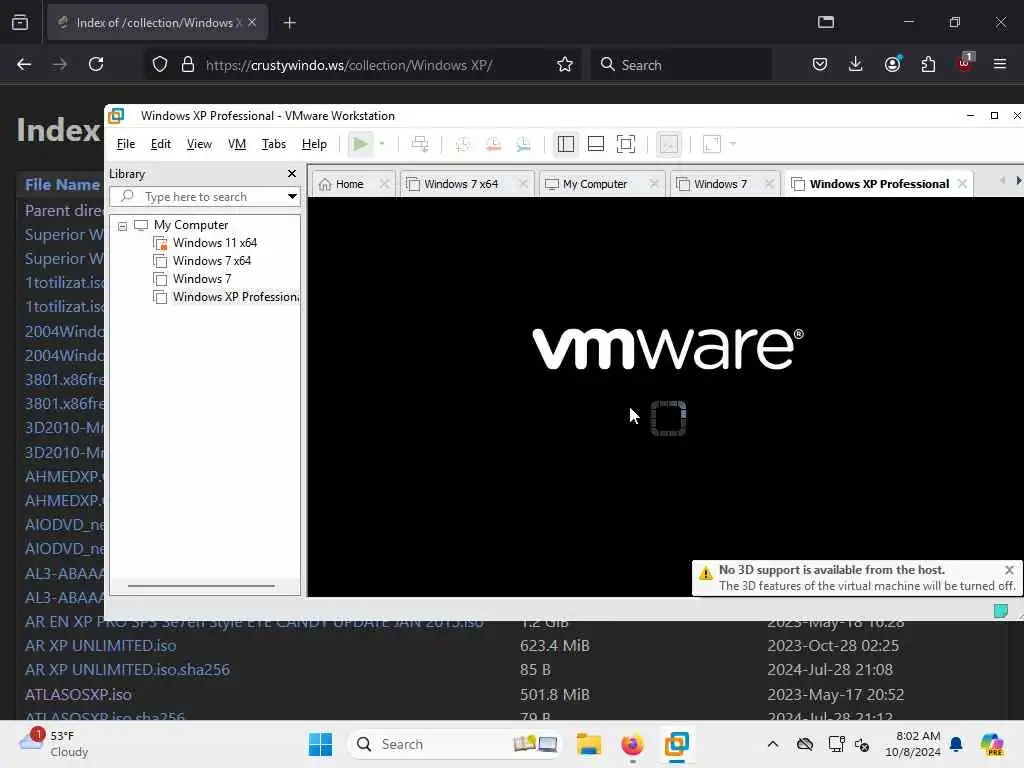Close the Library panel
Image resolution: width=1024 pixels, height=768 pixels.
(292, 173)
